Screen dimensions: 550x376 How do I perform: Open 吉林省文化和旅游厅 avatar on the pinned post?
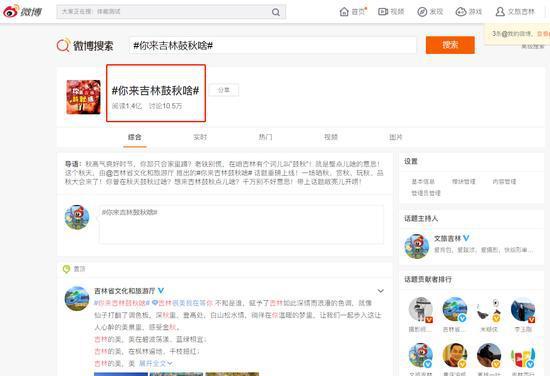(x=77, y=298)
